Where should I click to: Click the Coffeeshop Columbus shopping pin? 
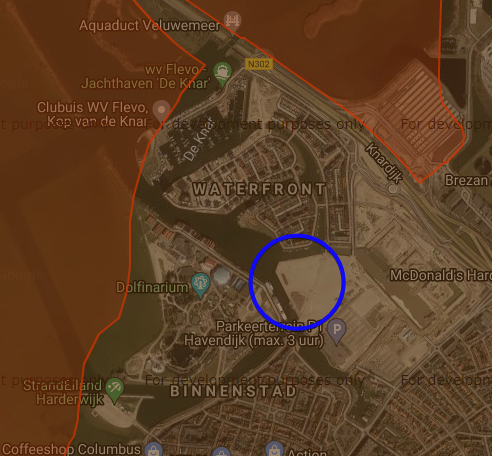154,449
